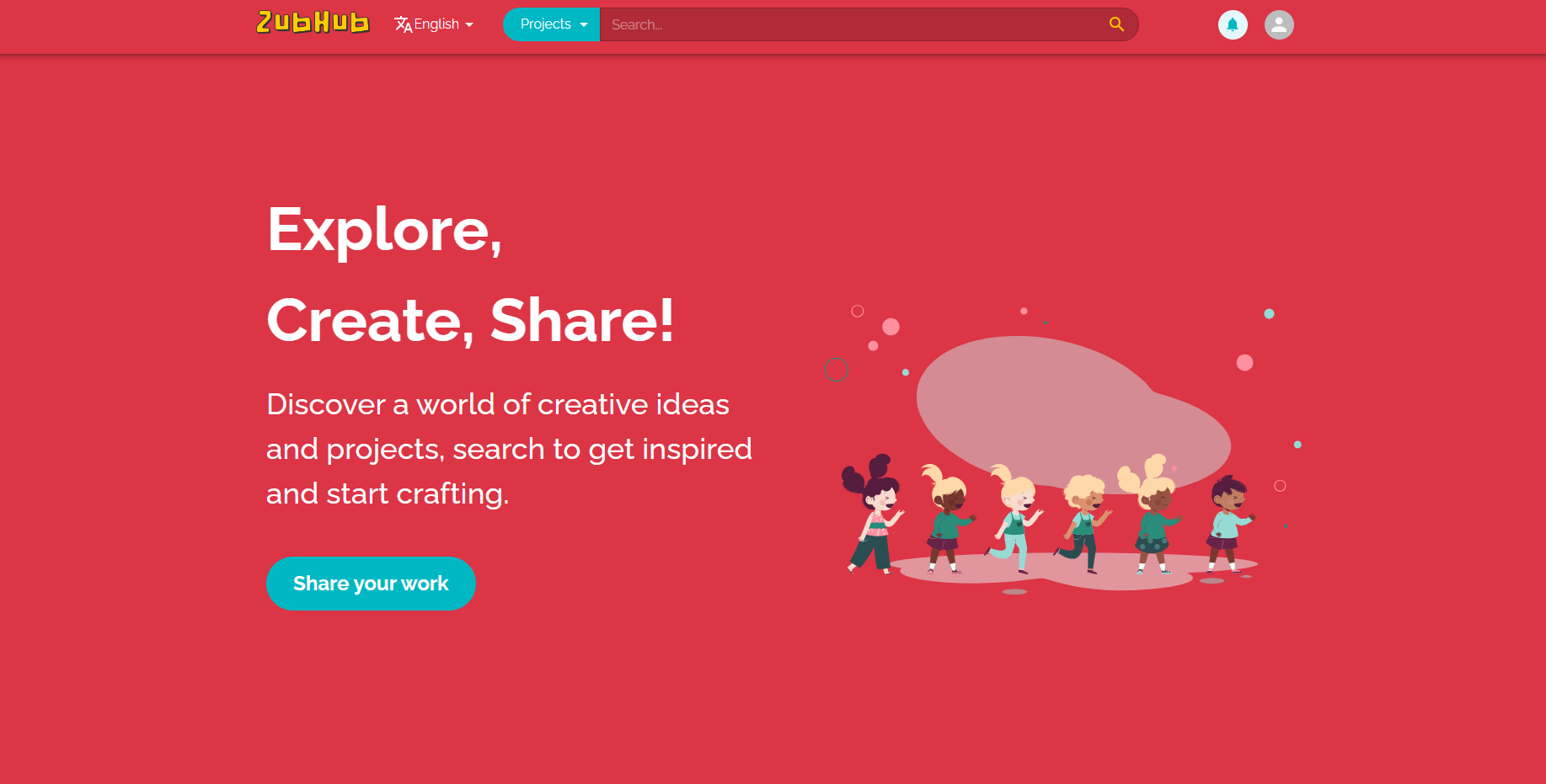The height and width of the screenshot is (784, 1546).
Task: Click the Explore, Create, Share! heading
Action: coord(470,275)
